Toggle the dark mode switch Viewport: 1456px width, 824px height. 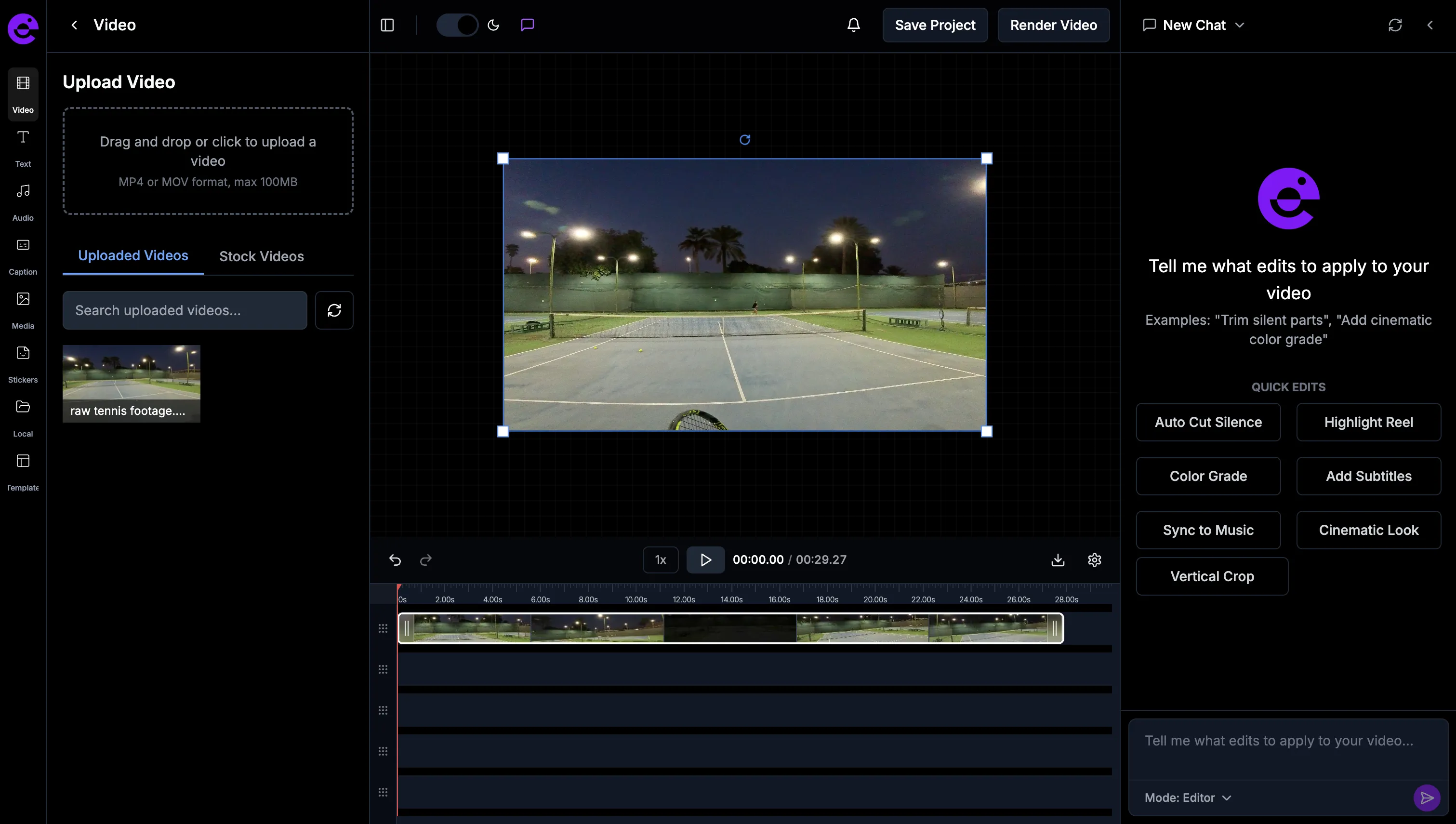tap(457, 25)
